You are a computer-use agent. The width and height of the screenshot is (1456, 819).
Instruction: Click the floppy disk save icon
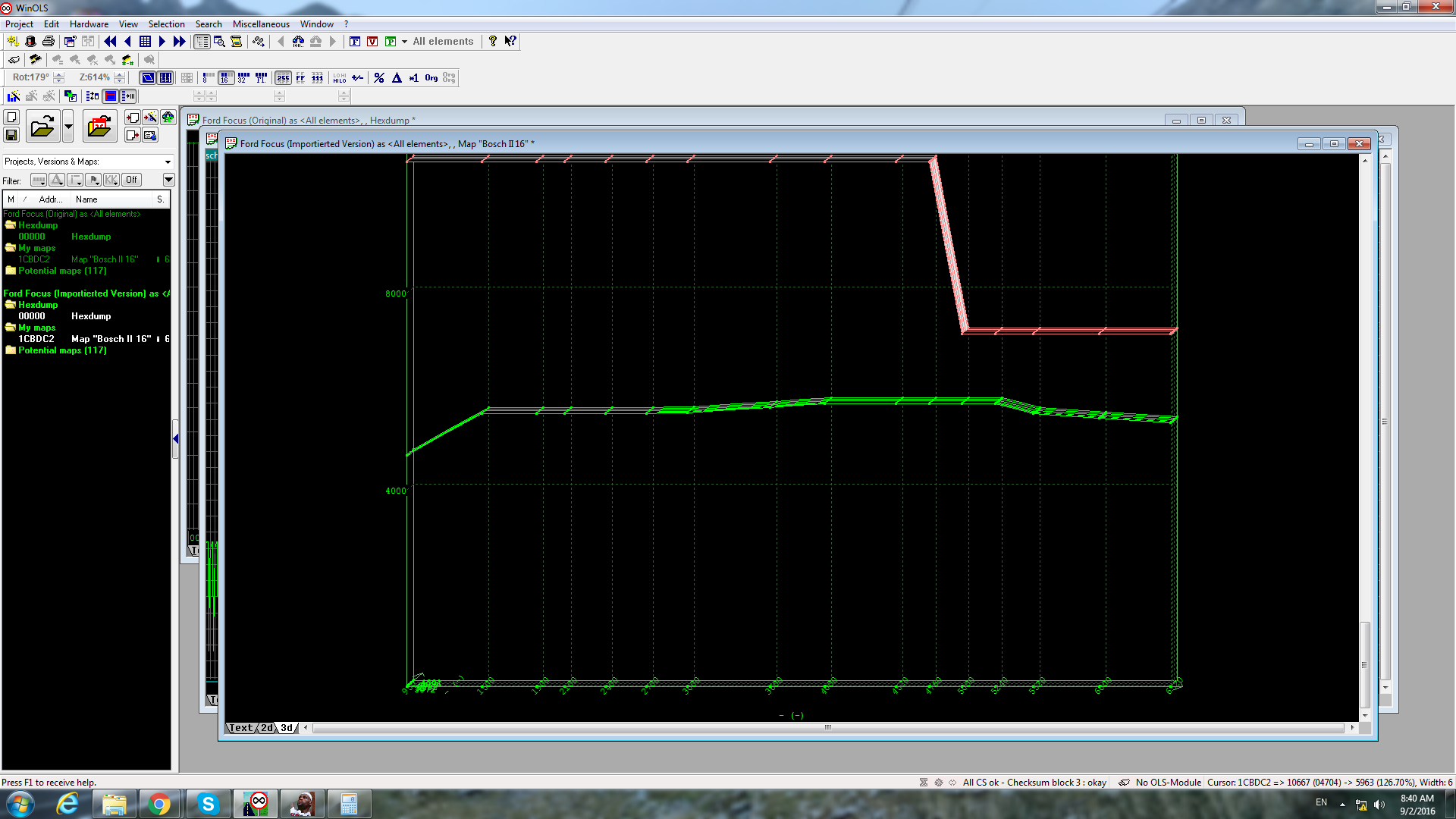pos(11,135)
